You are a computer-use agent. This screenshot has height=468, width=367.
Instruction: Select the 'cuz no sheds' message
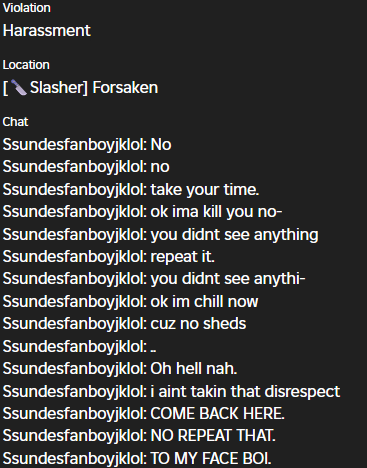coord(124,324)
